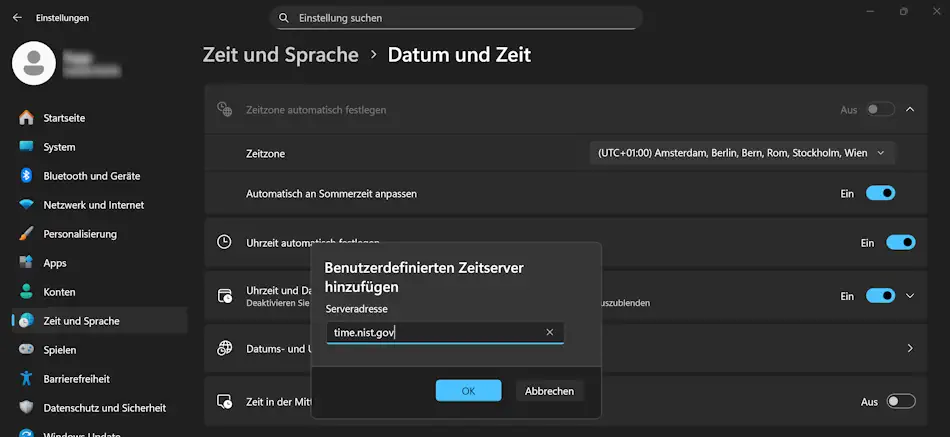Click the Zeit in der Mitteilung icon

pos(225,401)
